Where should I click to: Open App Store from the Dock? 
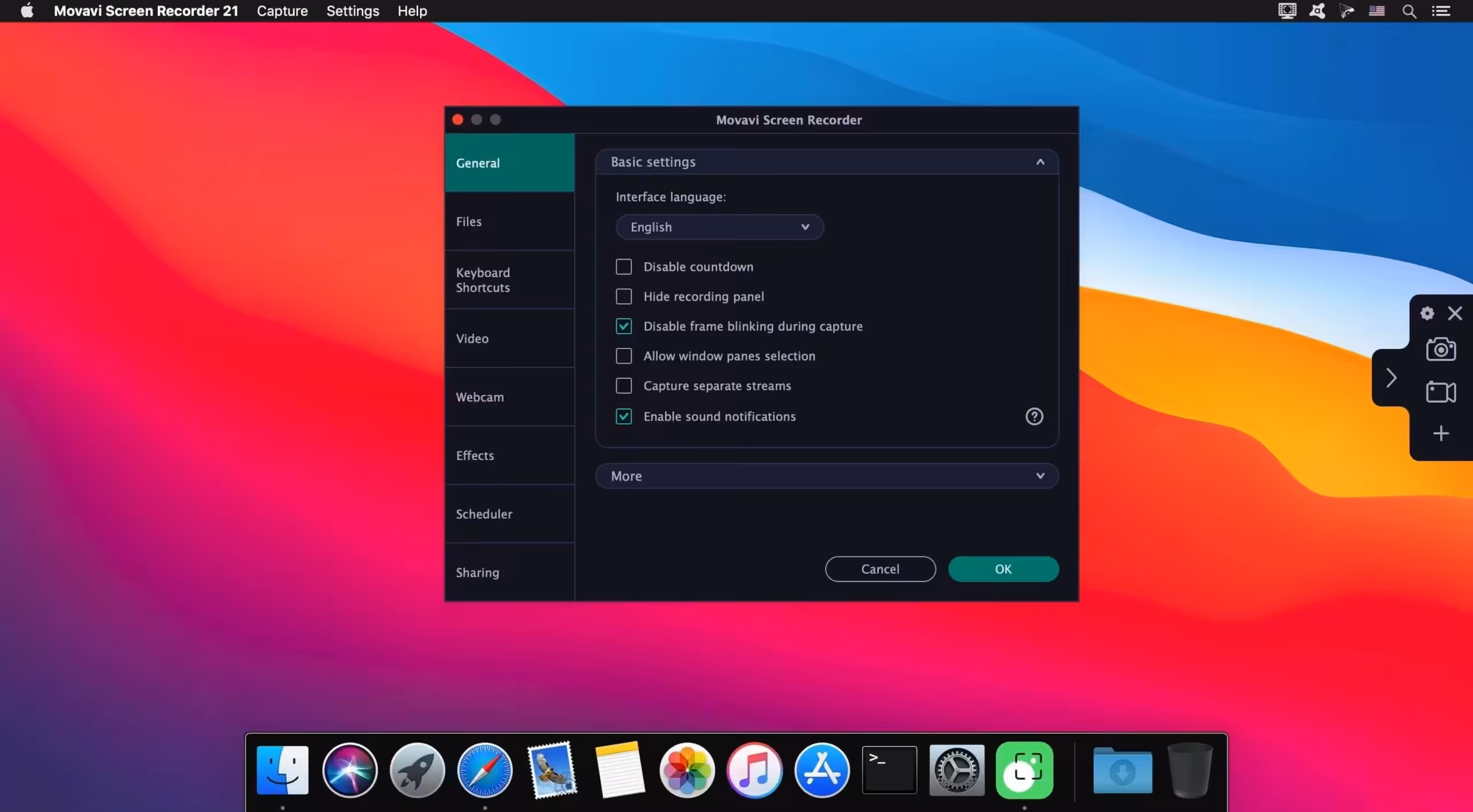(822, 770)
